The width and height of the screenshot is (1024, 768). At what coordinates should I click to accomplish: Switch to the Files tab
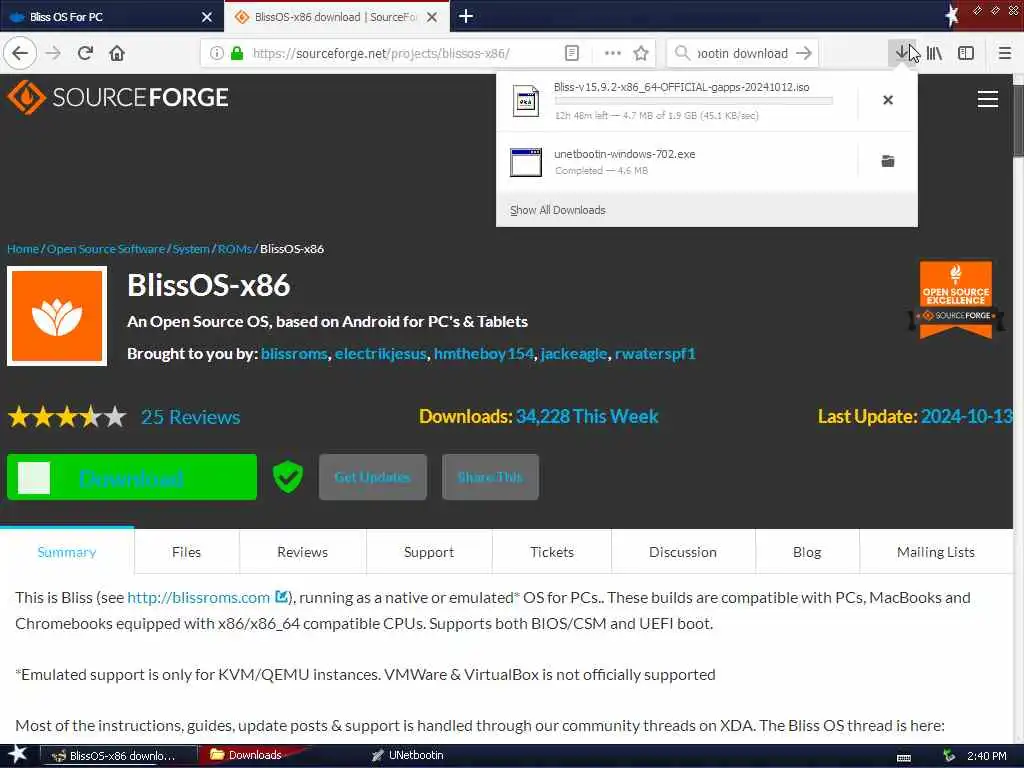pos(186,552)
